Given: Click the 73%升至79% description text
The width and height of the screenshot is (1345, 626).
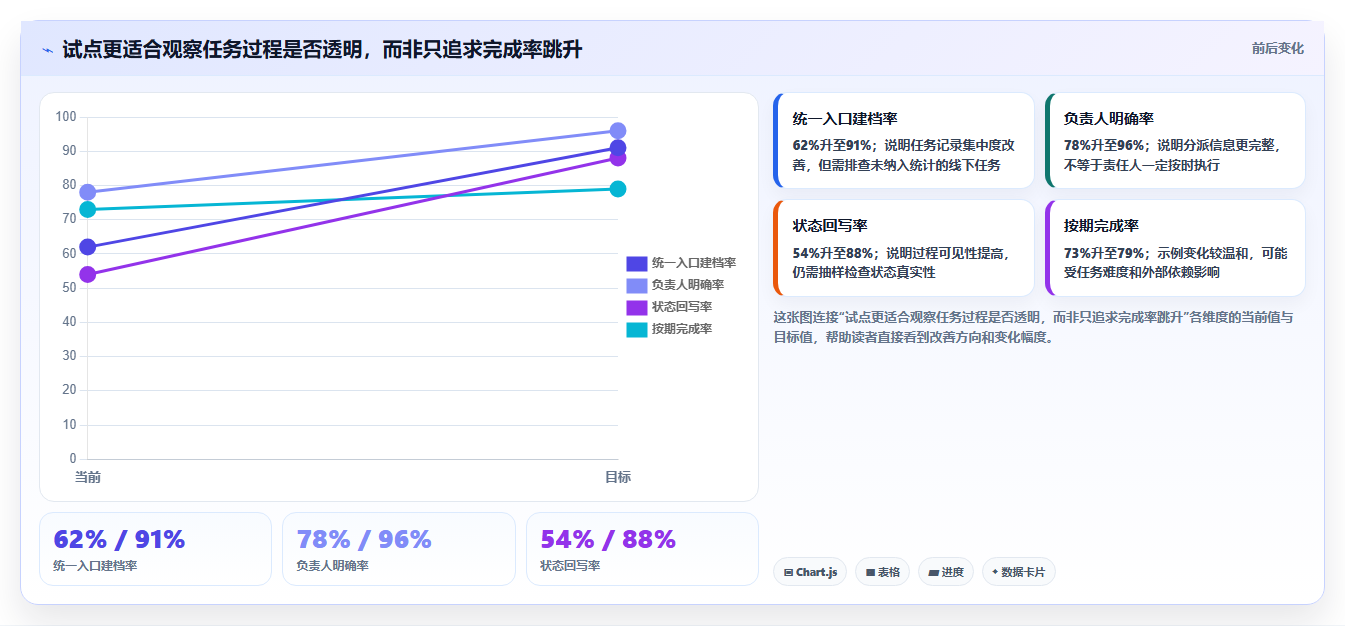Looking at the screenshot, I should (1174, 262).
